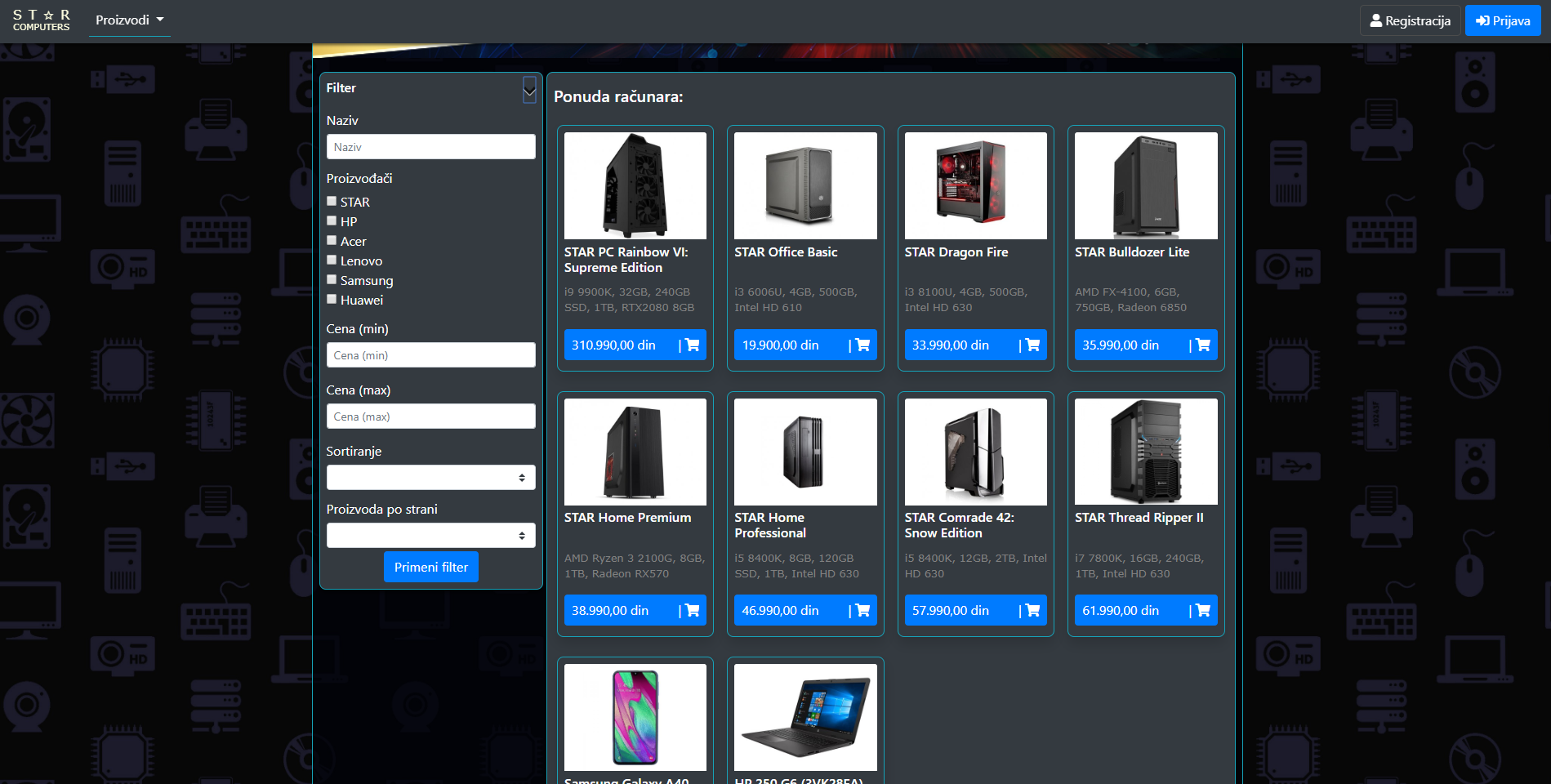Open STAR Home Professional title link

[x=770, y=525]
